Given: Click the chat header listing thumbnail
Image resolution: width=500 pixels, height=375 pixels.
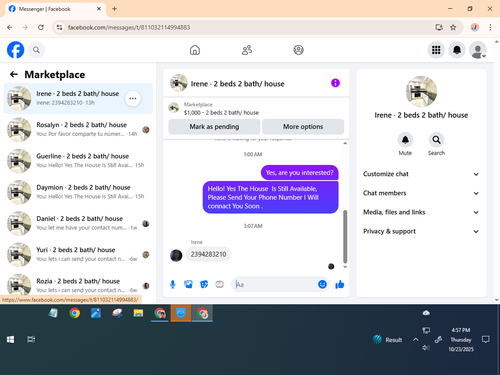Looking at the screenshot, I should click(178, 83).
